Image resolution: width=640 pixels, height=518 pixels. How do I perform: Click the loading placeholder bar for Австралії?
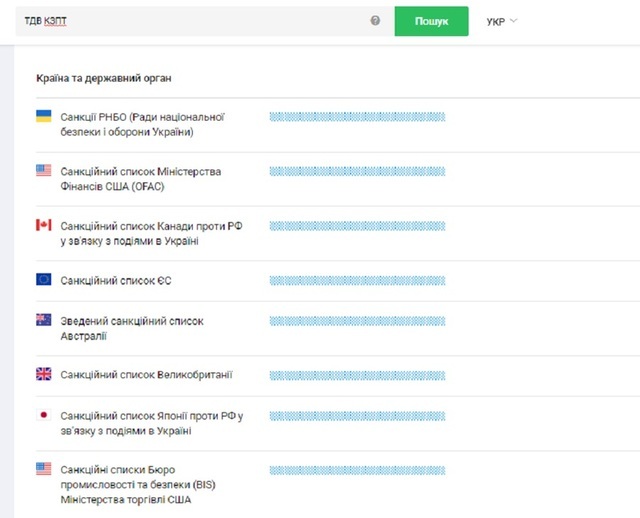pyautogui.click(x=357, y=321)
